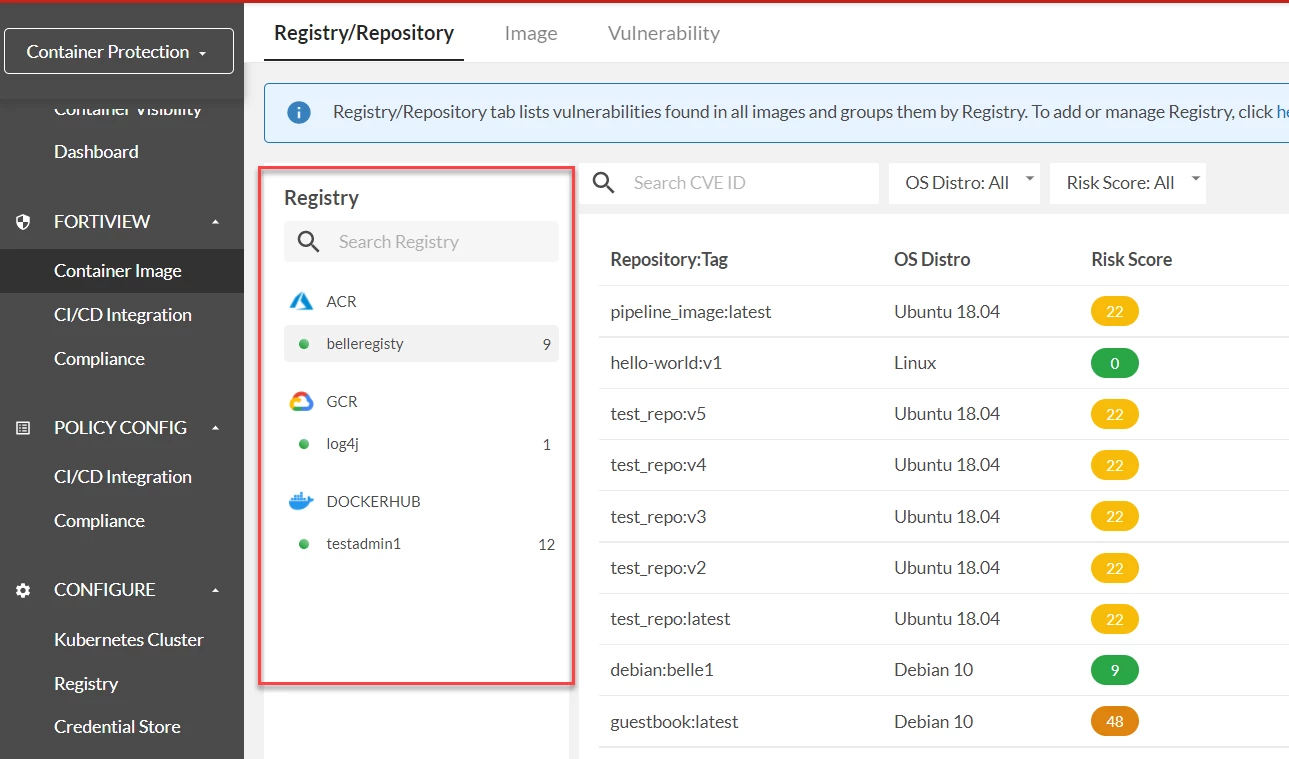This screenshot has height=759, width=1289.
Task: Click risk score badge 22 for pipeline_image
Action: click(1115, 312)
